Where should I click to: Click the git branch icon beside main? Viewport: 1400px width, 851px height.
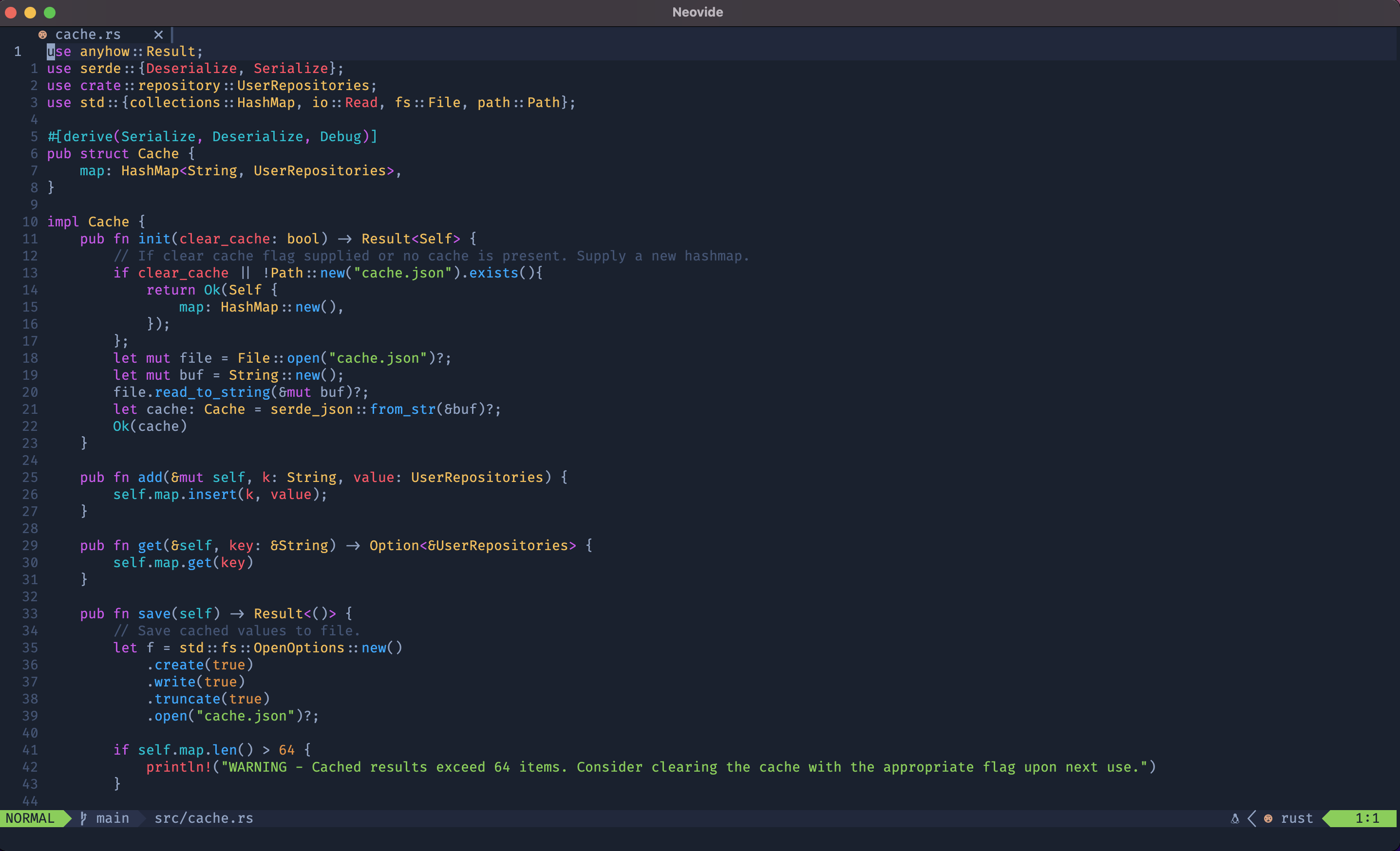[83, 818]
